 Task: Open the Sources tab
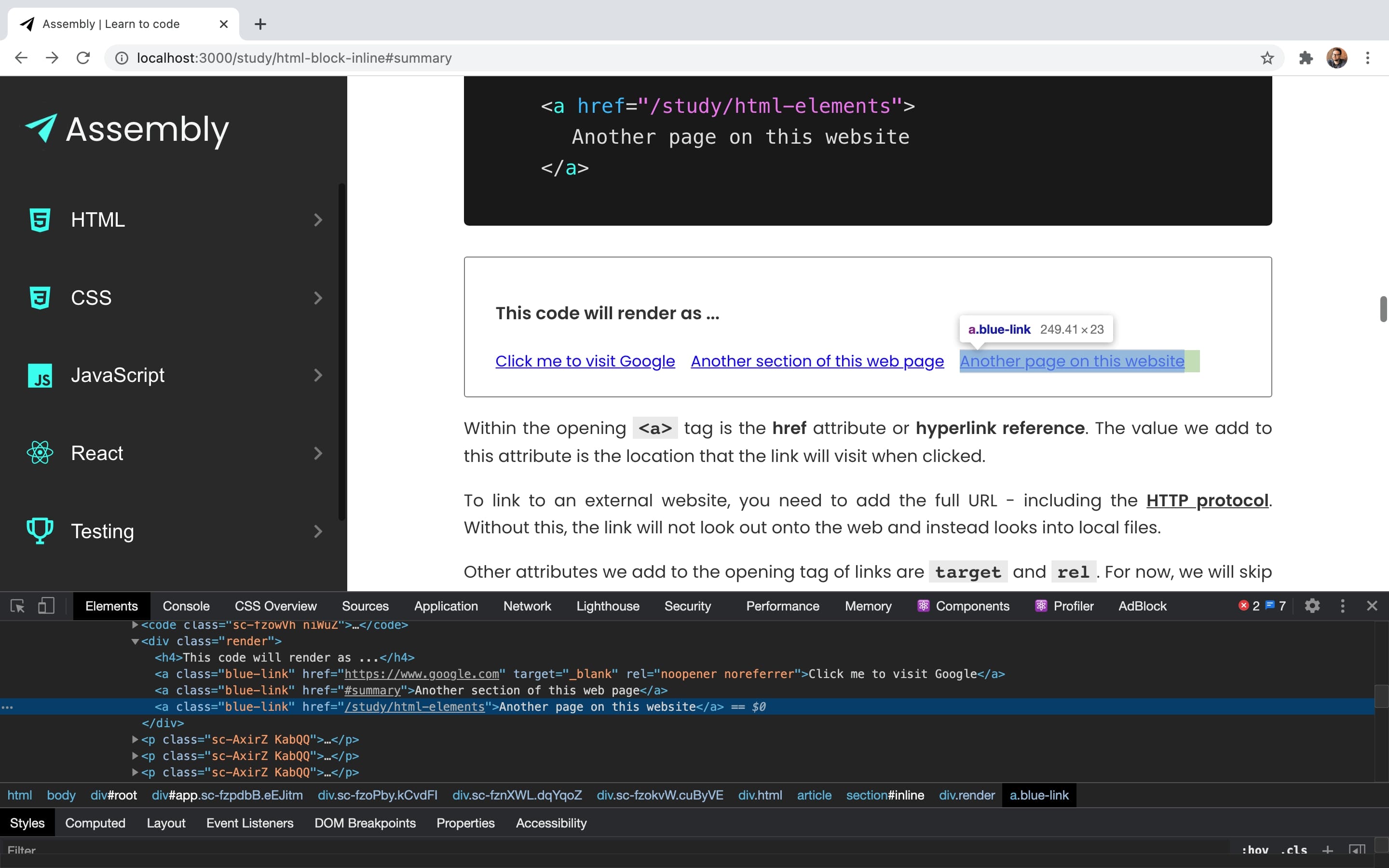365,606
